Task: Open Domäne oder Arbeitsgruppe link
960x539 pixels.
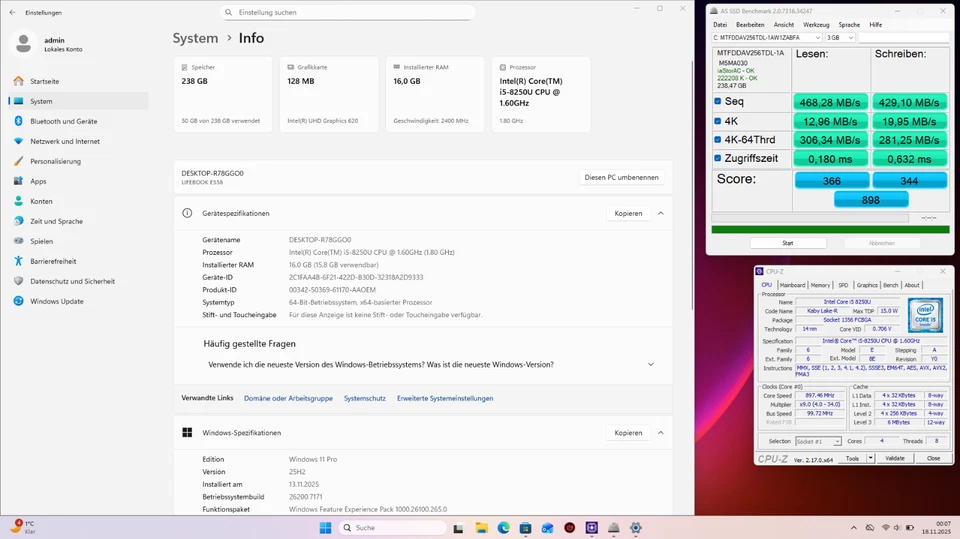Action: coord(288,398)
